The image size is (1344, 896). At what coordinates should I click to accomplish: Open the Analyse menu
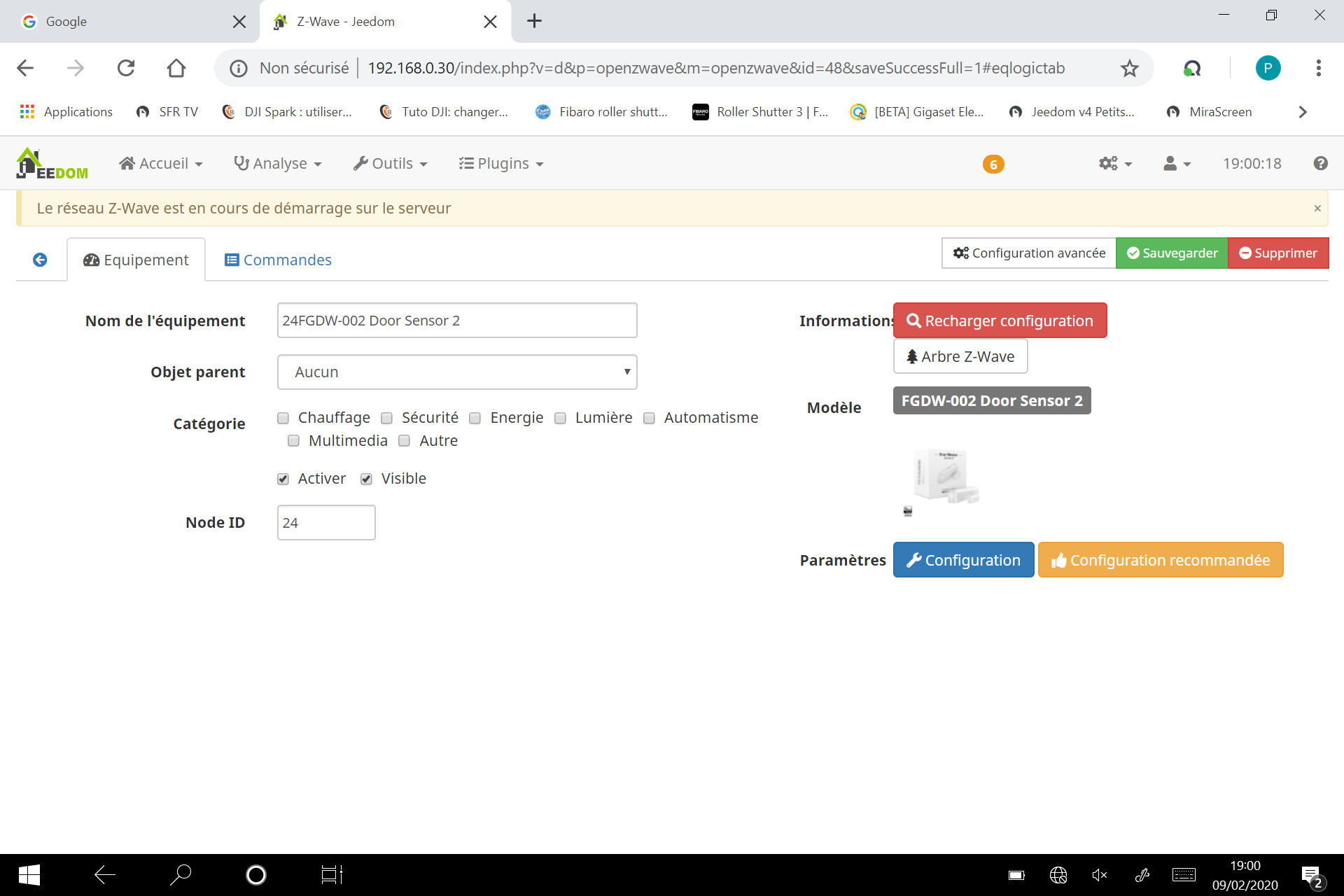coord(278,164)
